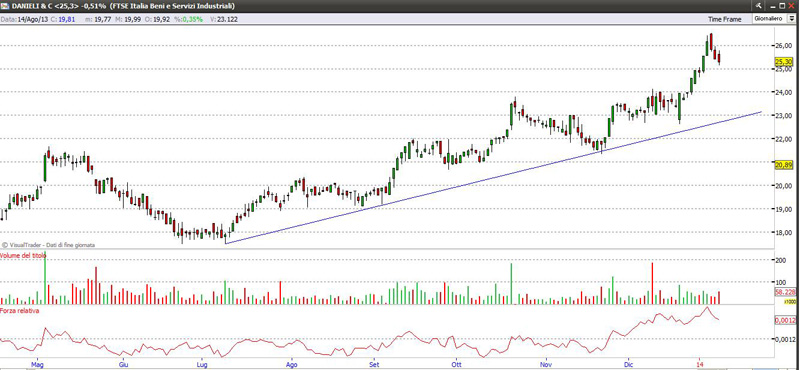The image size is (800, 370).
Task: Close the DANIELI & C chart window
Action: 791,6
